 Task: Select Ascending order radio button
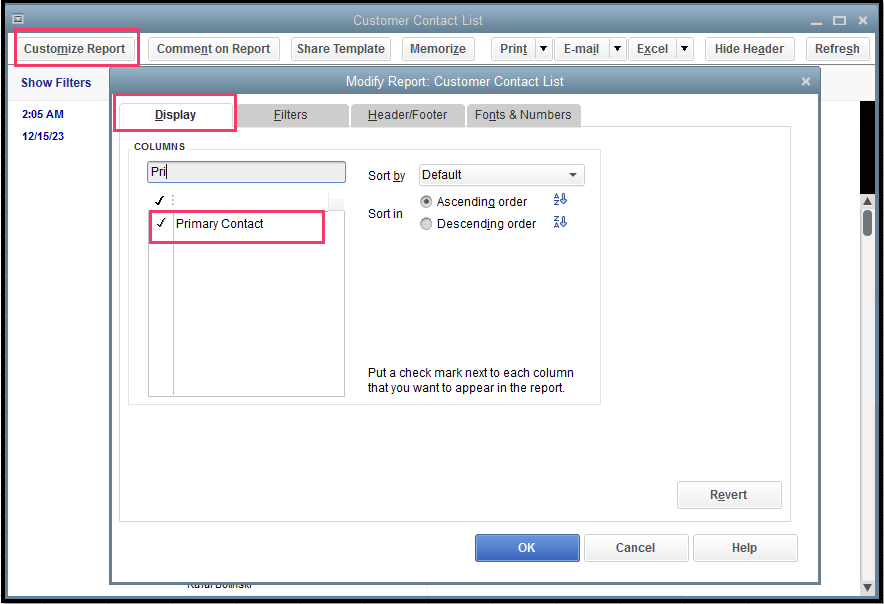tap(426, 202)
